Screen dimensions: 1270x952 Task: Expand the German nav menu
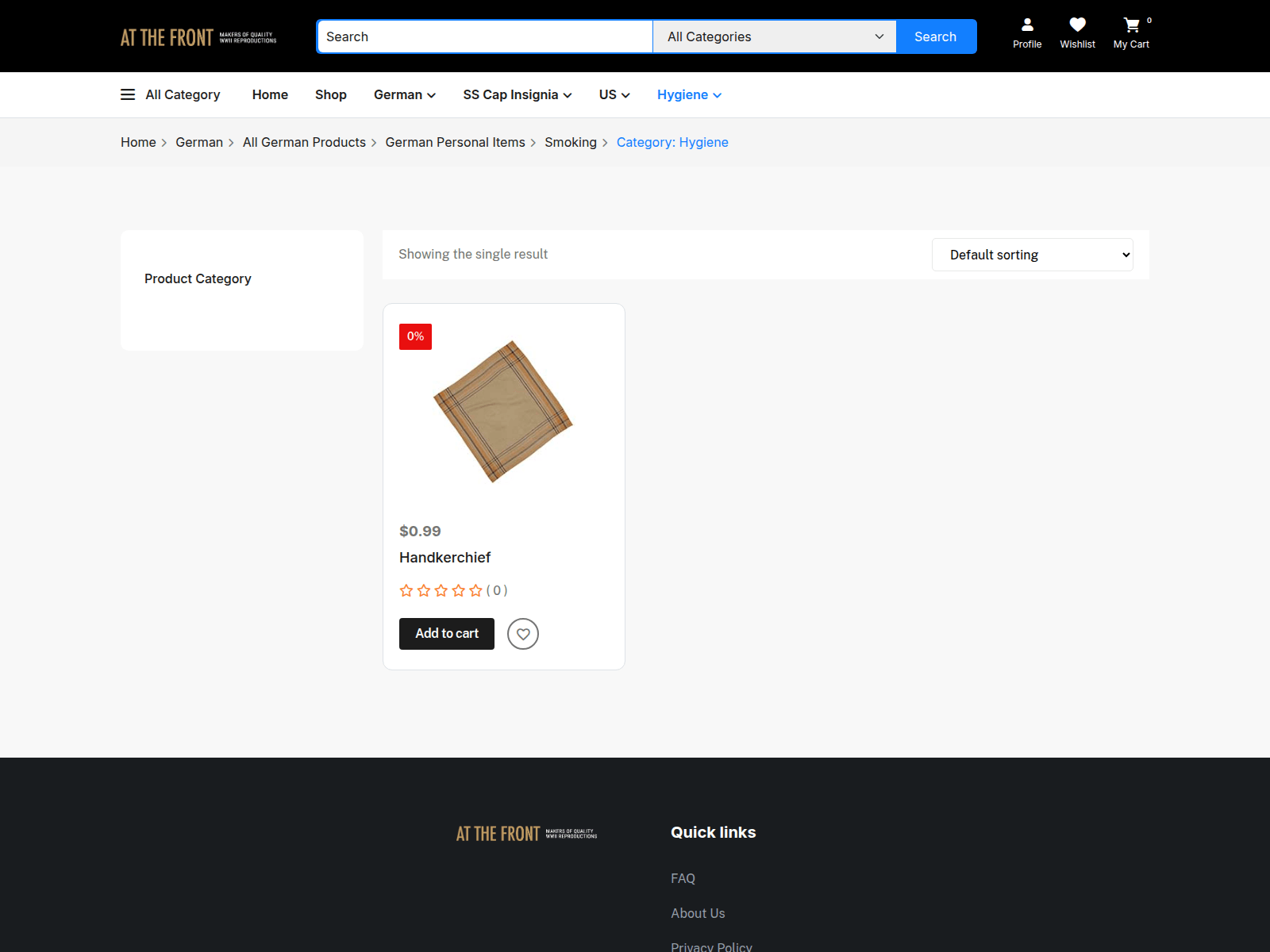pyautogui.click(x=405, y=94)
